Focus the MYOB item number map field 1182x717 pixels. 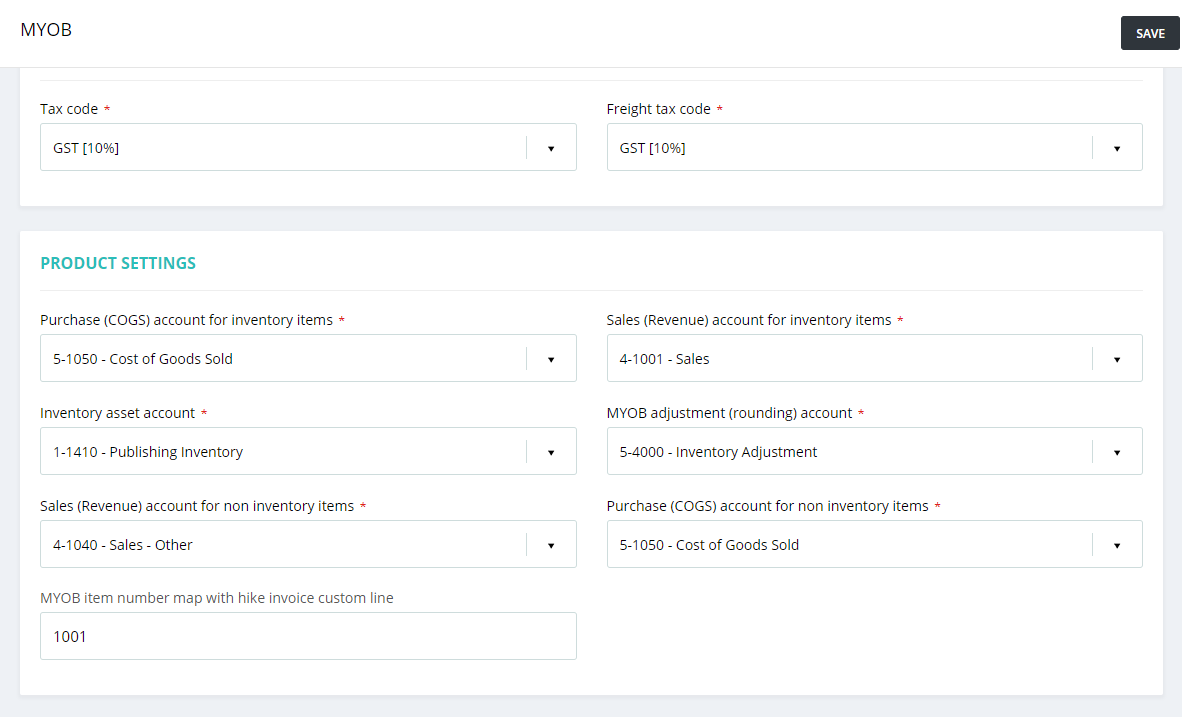point(308,636)
